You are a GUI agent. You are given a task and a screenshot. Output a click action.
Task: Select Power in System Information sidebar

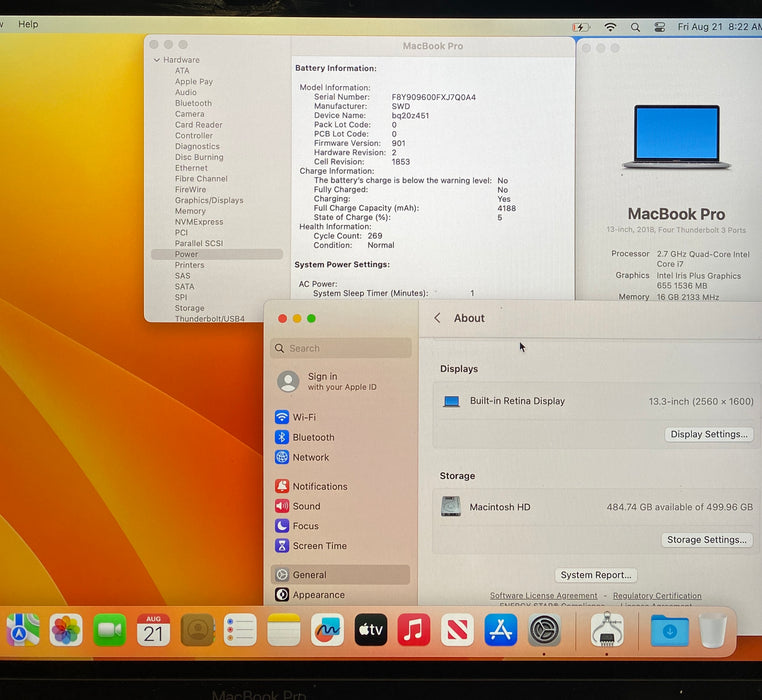click(x=217, y=254)
